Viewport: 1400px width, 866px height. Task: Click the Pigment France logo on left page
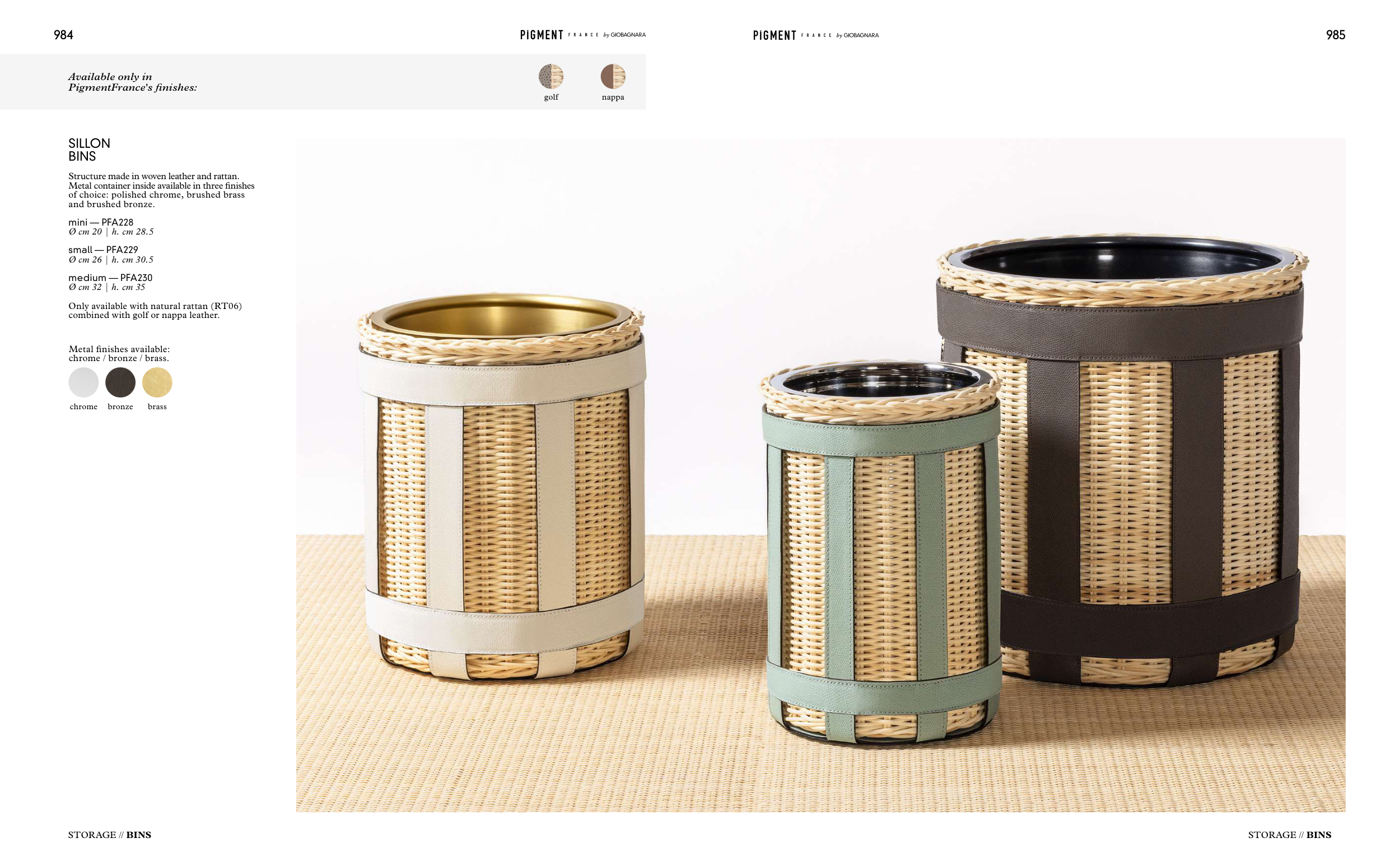tap(582, 35)
